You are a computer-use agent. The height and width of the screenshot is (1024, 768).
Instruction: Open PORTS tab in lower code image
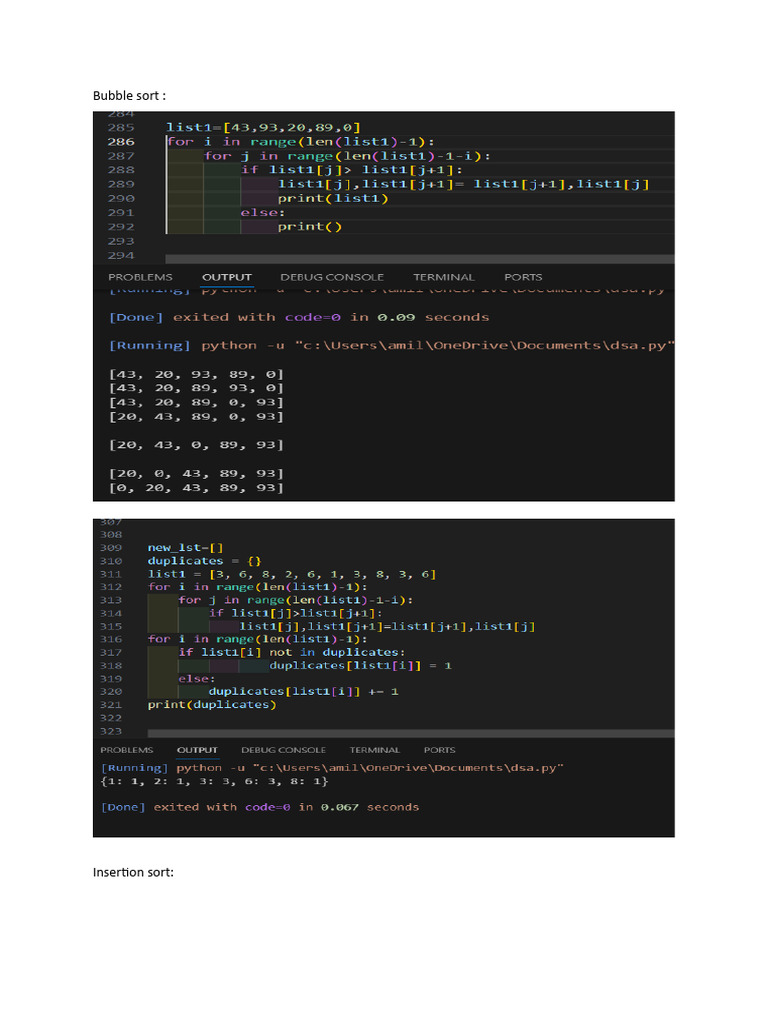click(440, 750)
